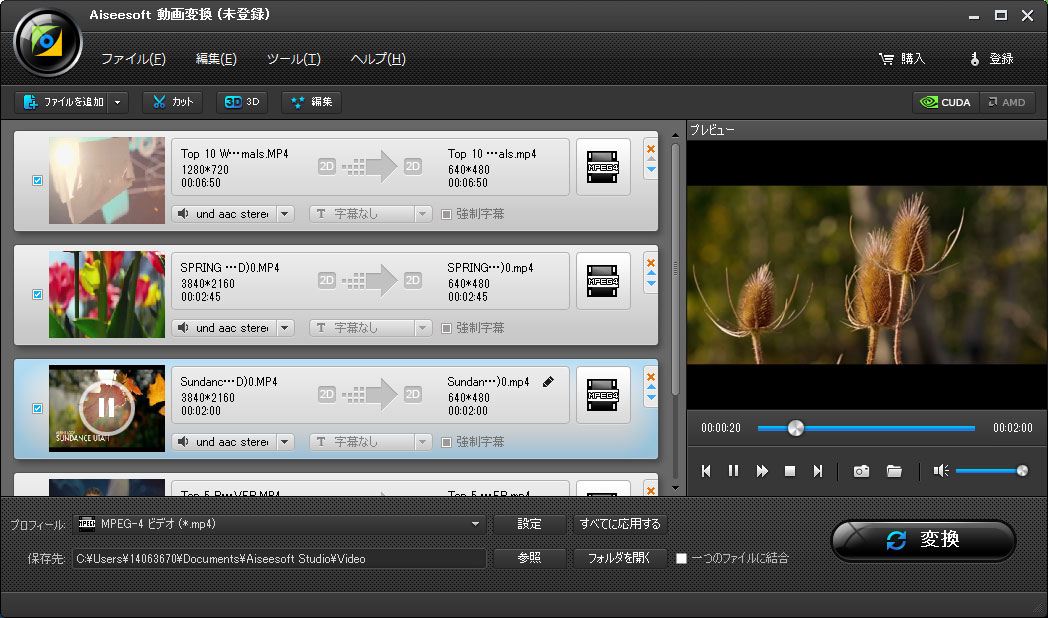Click フォルダを開く open folder button
This screenshot has height=618, width=1048.
pyautogui.click(x=620, y=558)
